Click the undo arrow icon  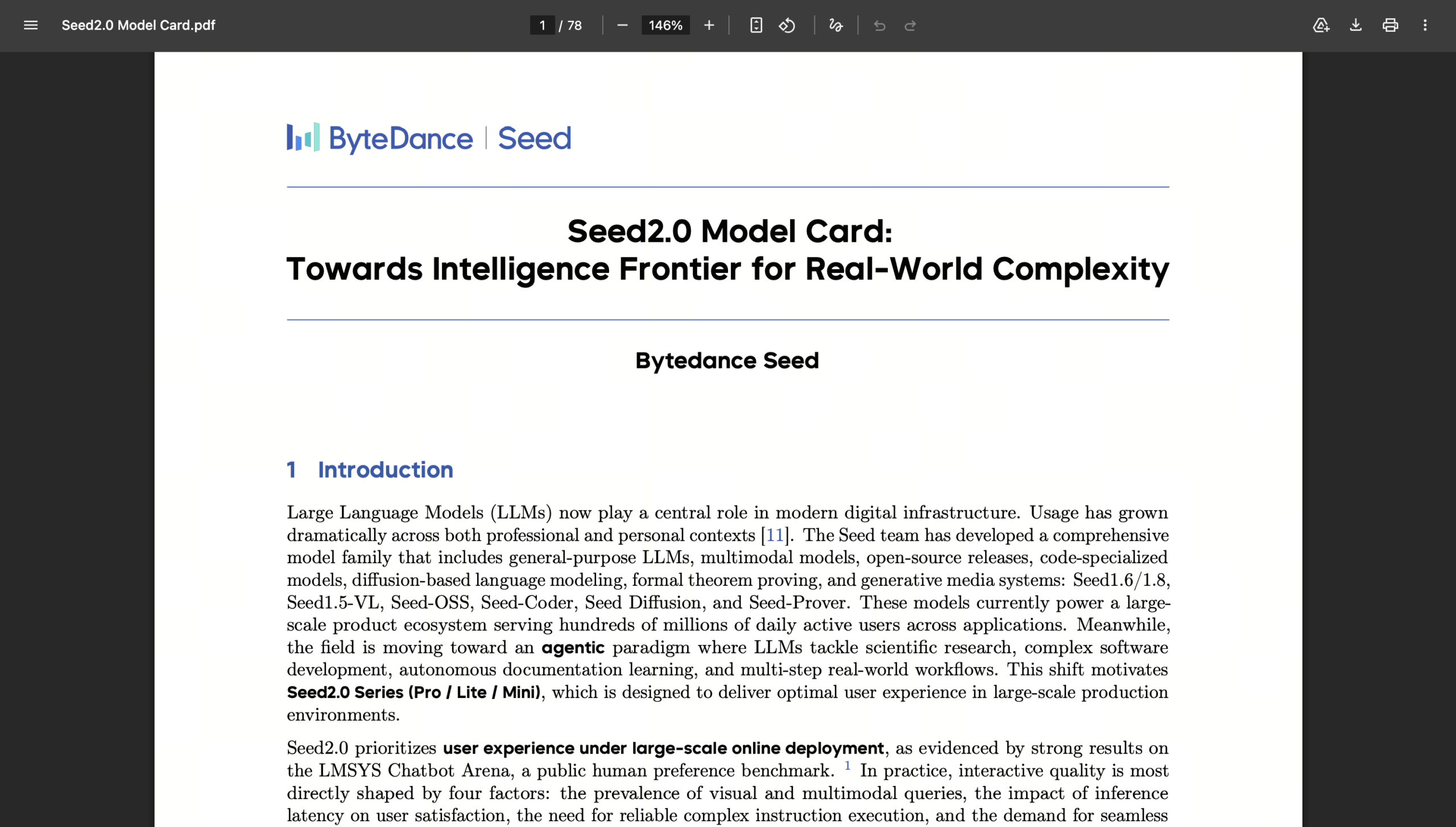879,25
